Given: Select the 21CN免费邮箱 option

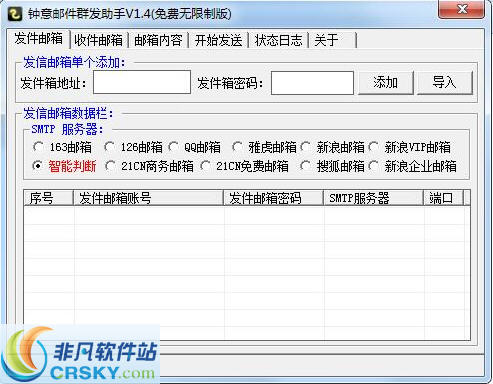Looking at the screenshot, I should click(x=244, y=166).
